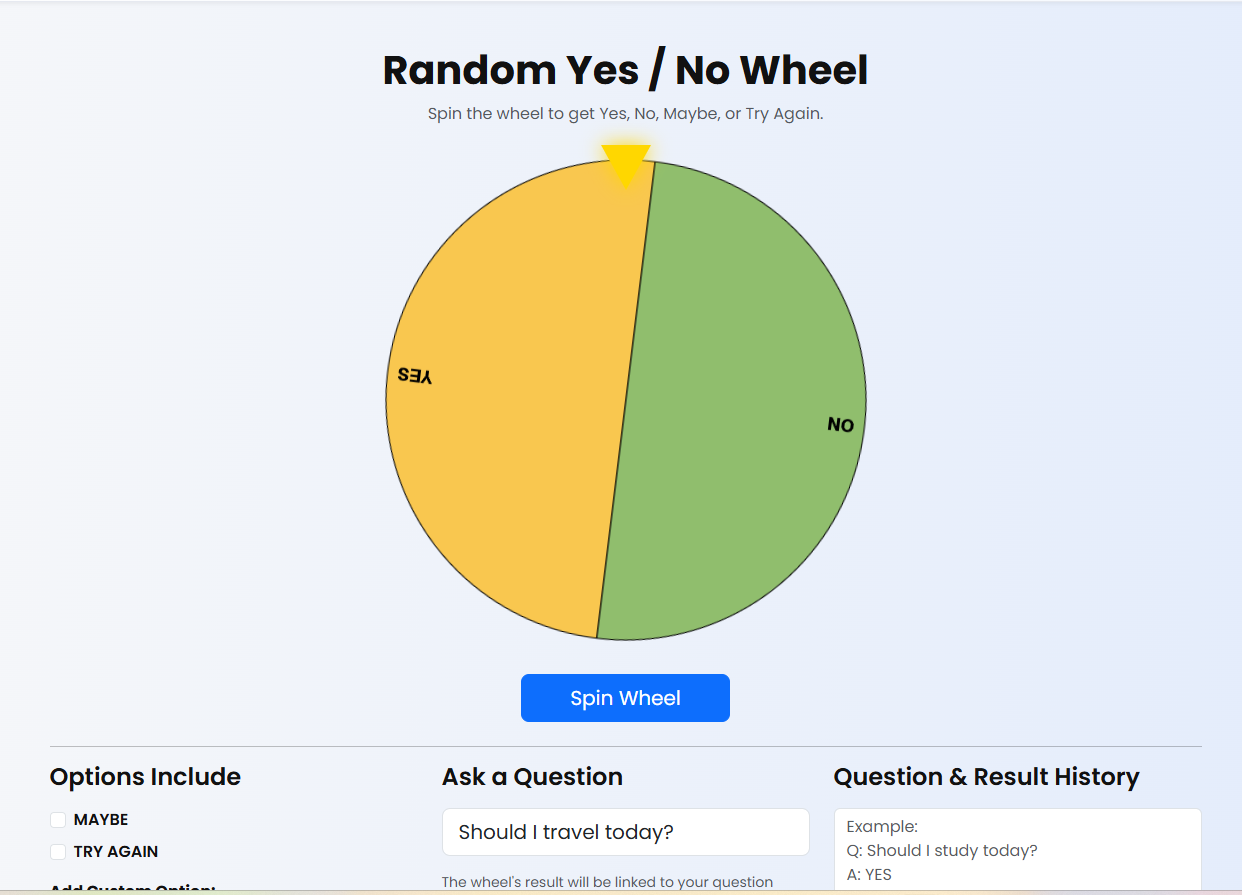Select the question input reading Should I travel today
The image size is (1242, 895).
tap(625, 831)
